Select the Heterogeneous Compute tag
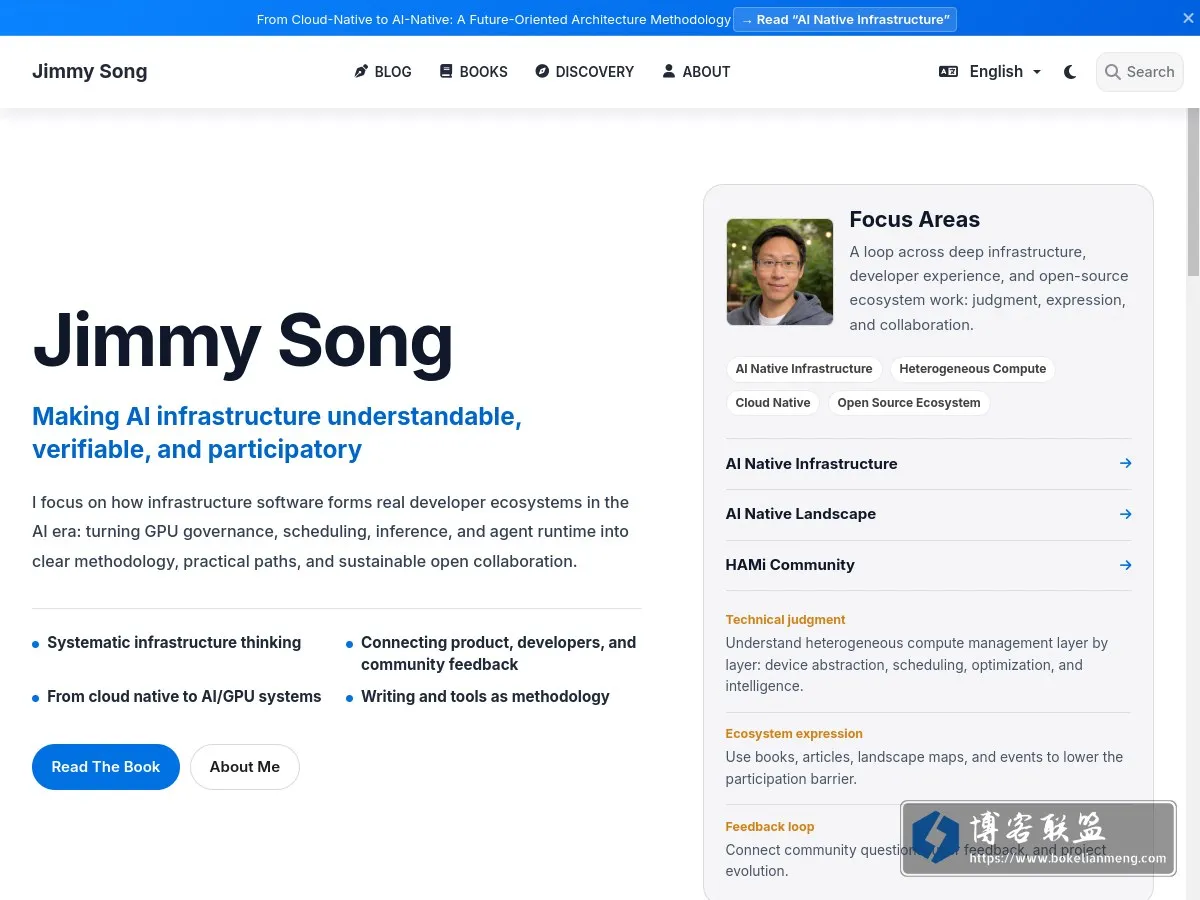Viewport: 1200px width, 900px height. pos(972,369)
